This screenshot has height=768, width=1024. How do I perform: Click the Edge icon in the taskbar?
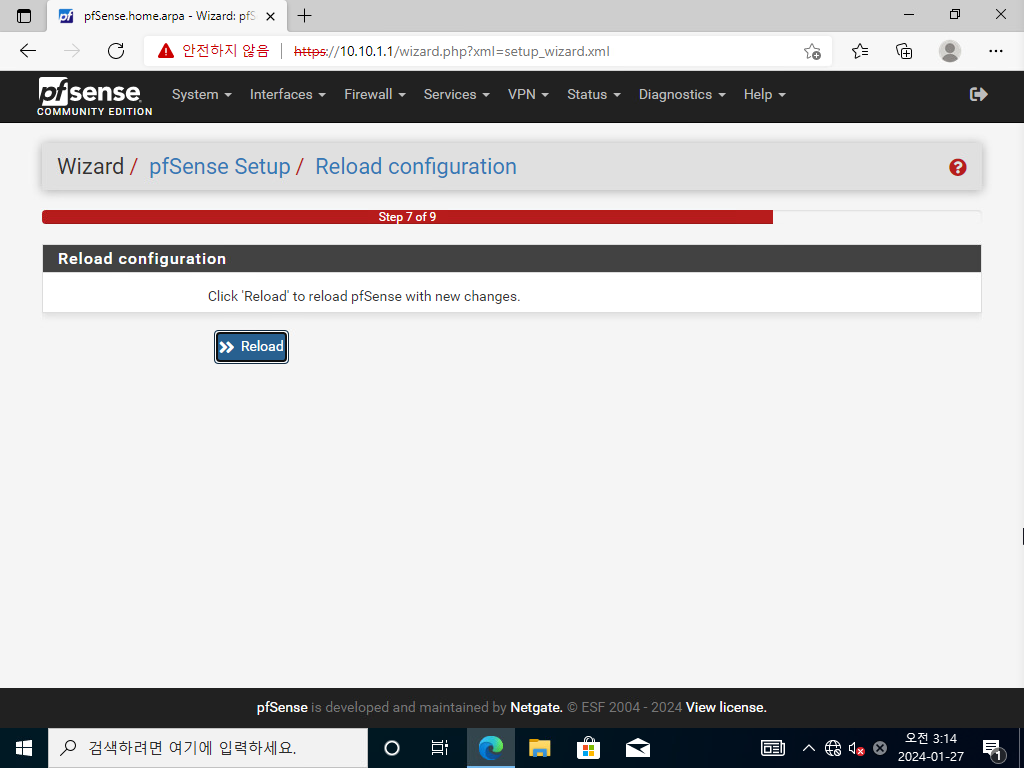490,748
